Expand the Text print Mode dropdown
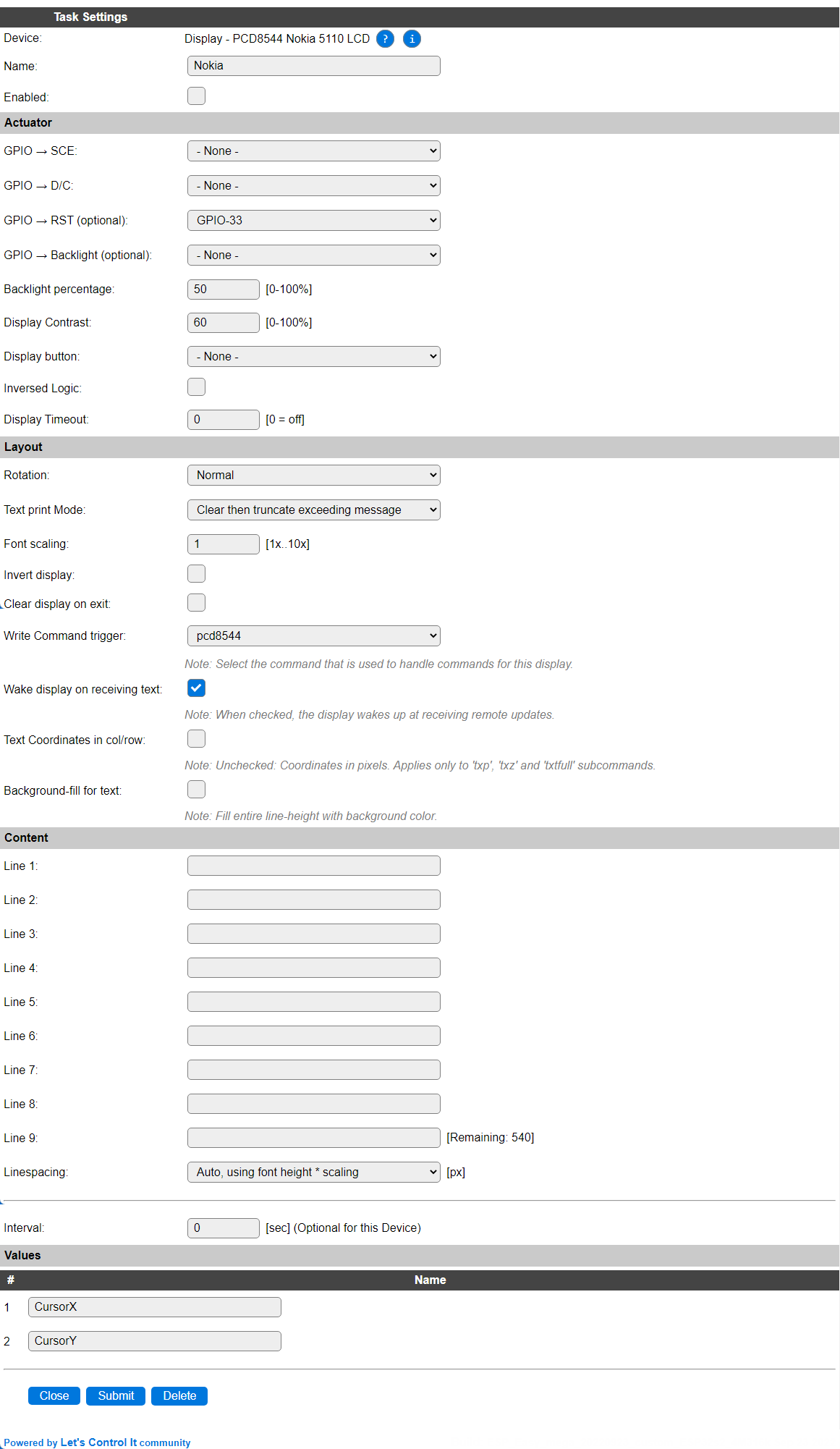840x1449 pixels. (313, 510)
